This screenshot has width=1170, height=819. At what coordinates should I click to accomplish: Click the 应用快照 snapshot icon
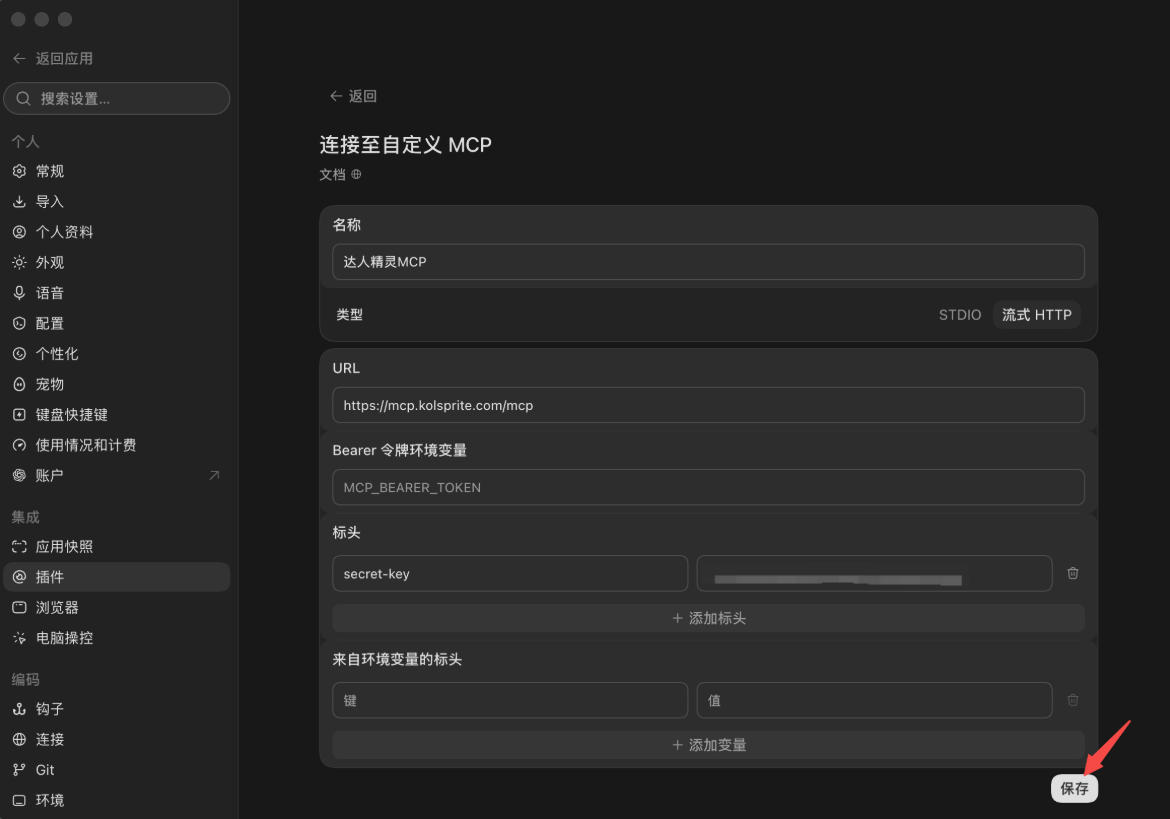coord(19,547)
